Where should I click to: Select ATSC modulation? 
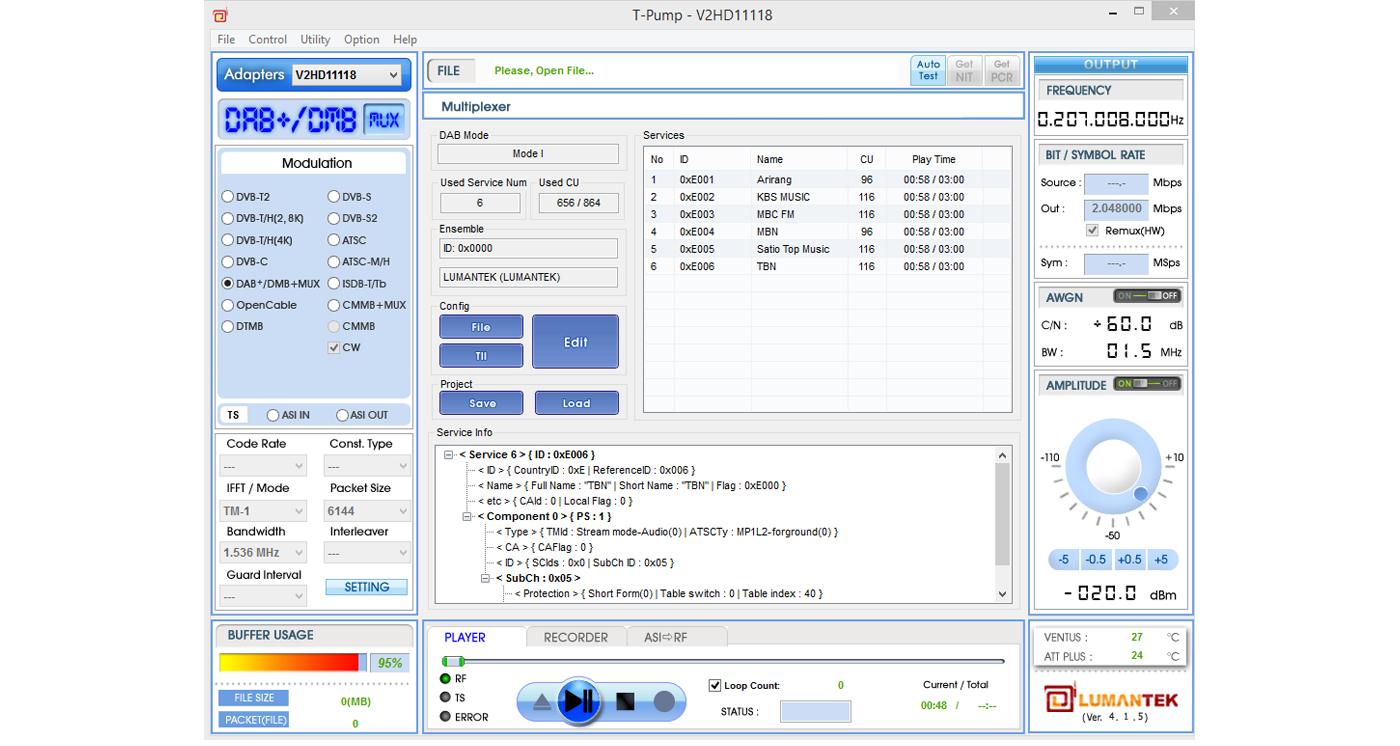[x=334, y=240]
